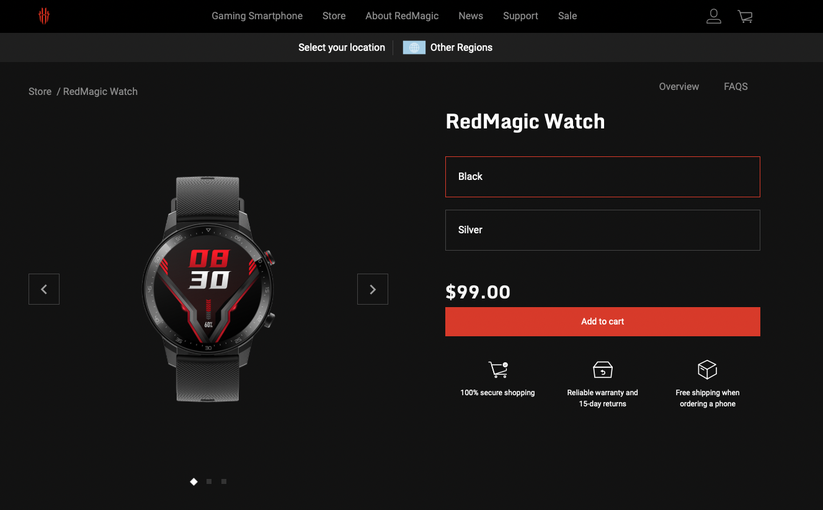Jump to the third carousel image dot
This screenshot has width=823, height=510.
pos(224,481)
